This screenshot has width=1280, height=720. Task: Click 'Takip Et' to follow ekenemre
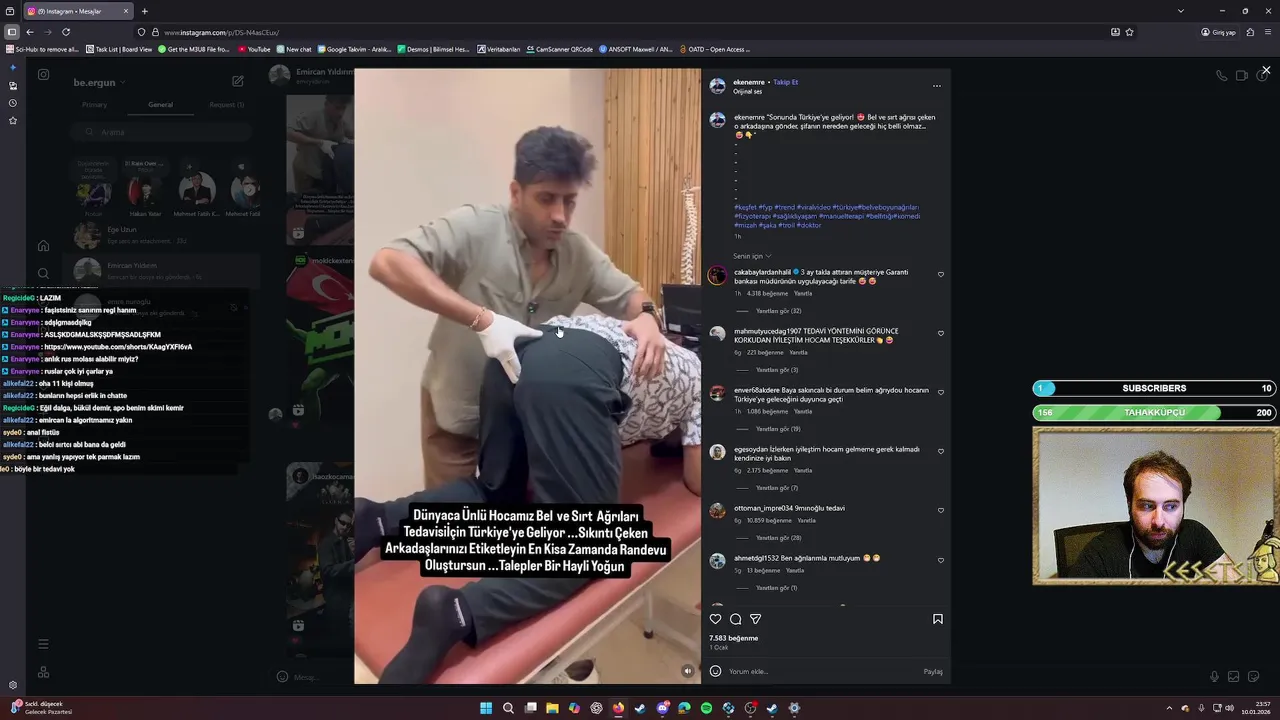click(785, 82)
